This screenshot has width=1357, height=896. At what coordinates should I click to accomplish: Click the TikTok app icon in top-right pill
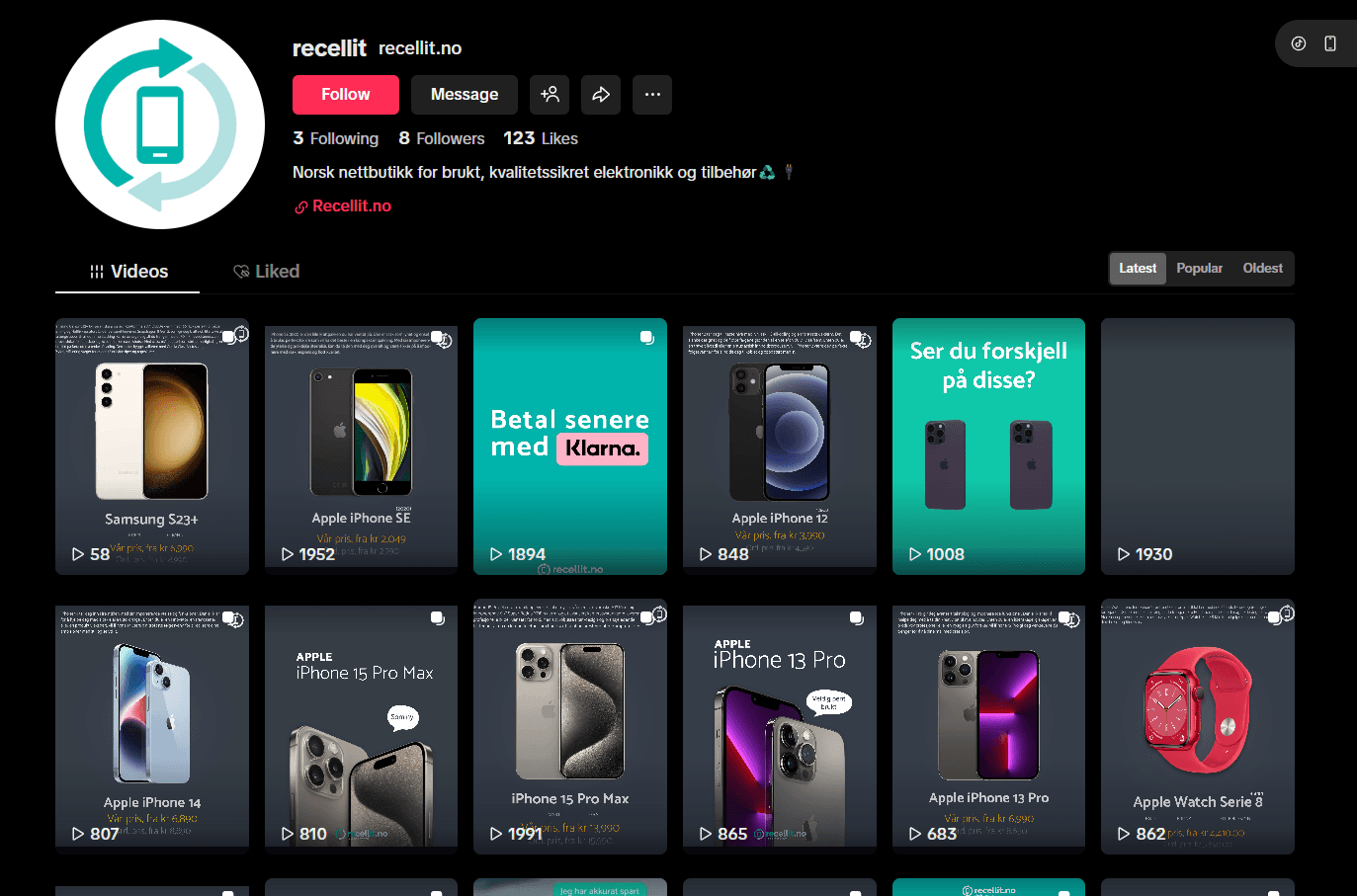click(x=1299, y=43)
